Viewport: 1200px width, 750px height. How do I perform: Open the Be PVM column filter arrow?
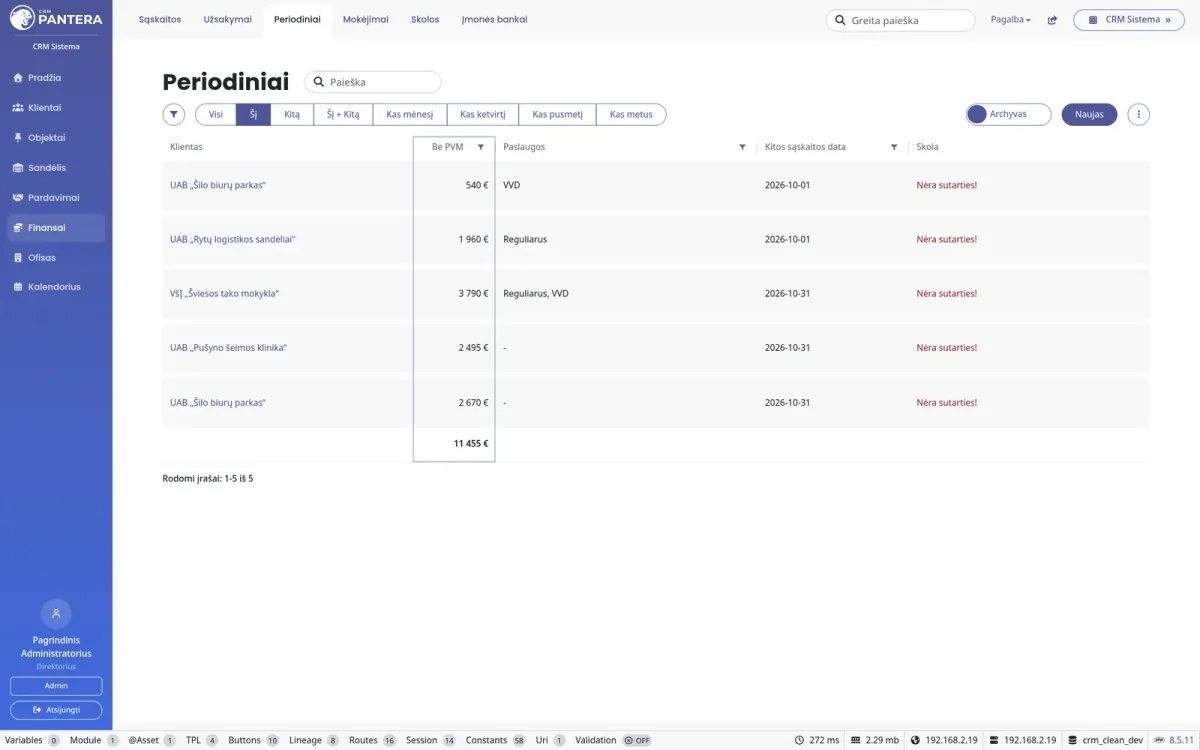[x=481, y=147]
